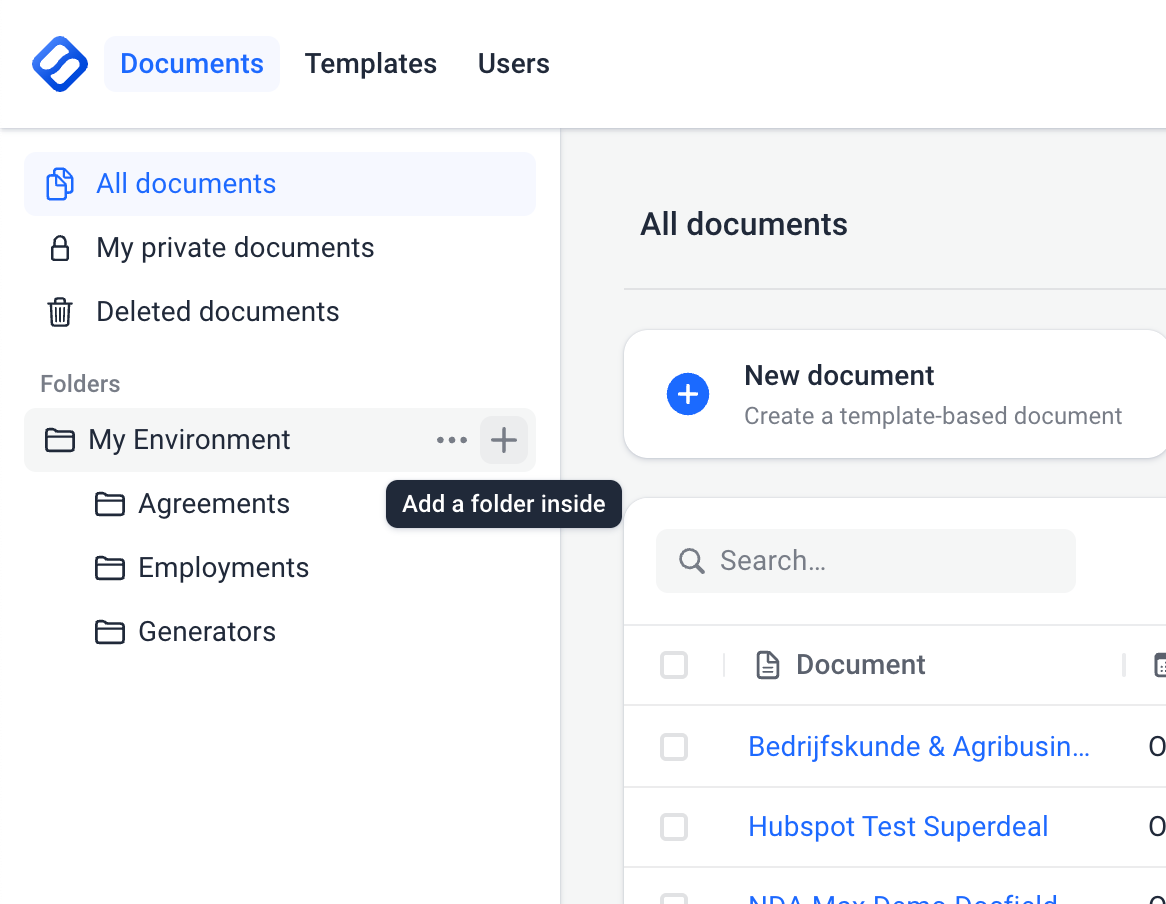
Task: Click the Employments folder icon
Action: 109,568
